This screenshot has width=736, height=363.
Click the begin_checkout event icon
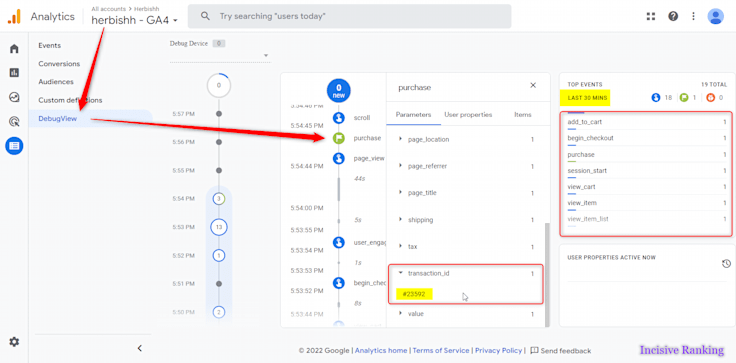[338, 283]
